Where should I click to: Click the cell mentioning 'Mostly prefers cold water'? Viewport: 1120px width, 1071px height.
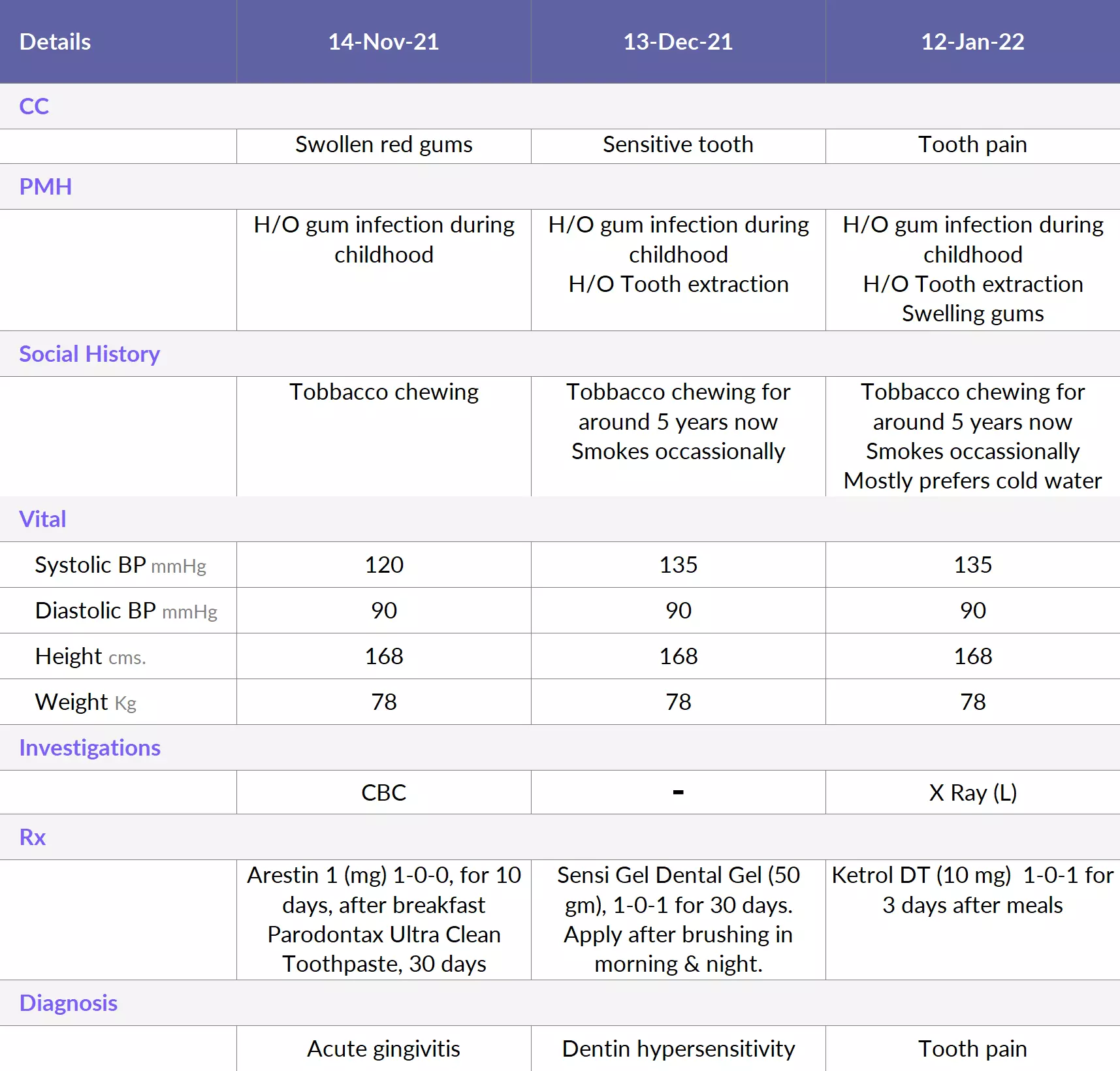pos(973,436)
